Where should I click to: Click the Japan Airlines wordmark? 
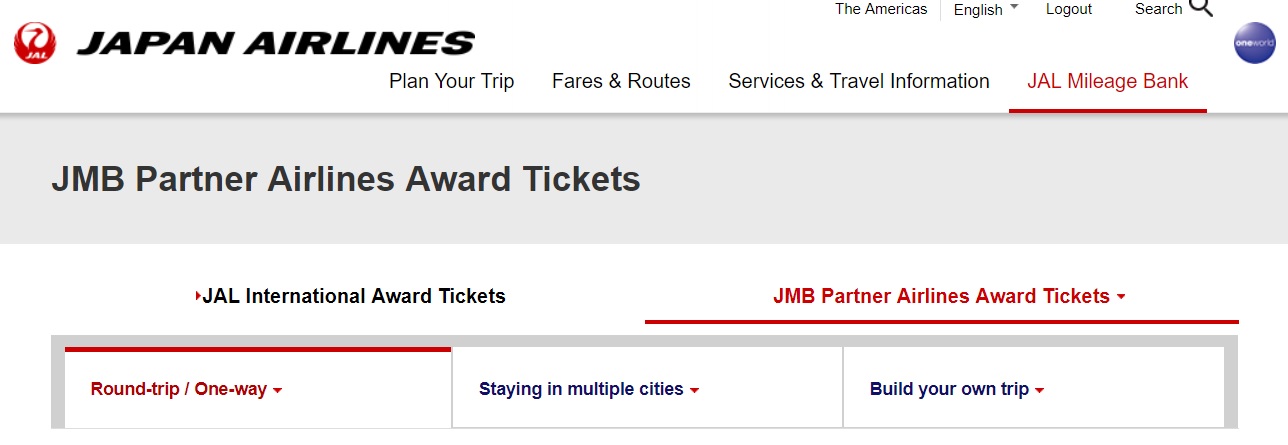[275, 43]
